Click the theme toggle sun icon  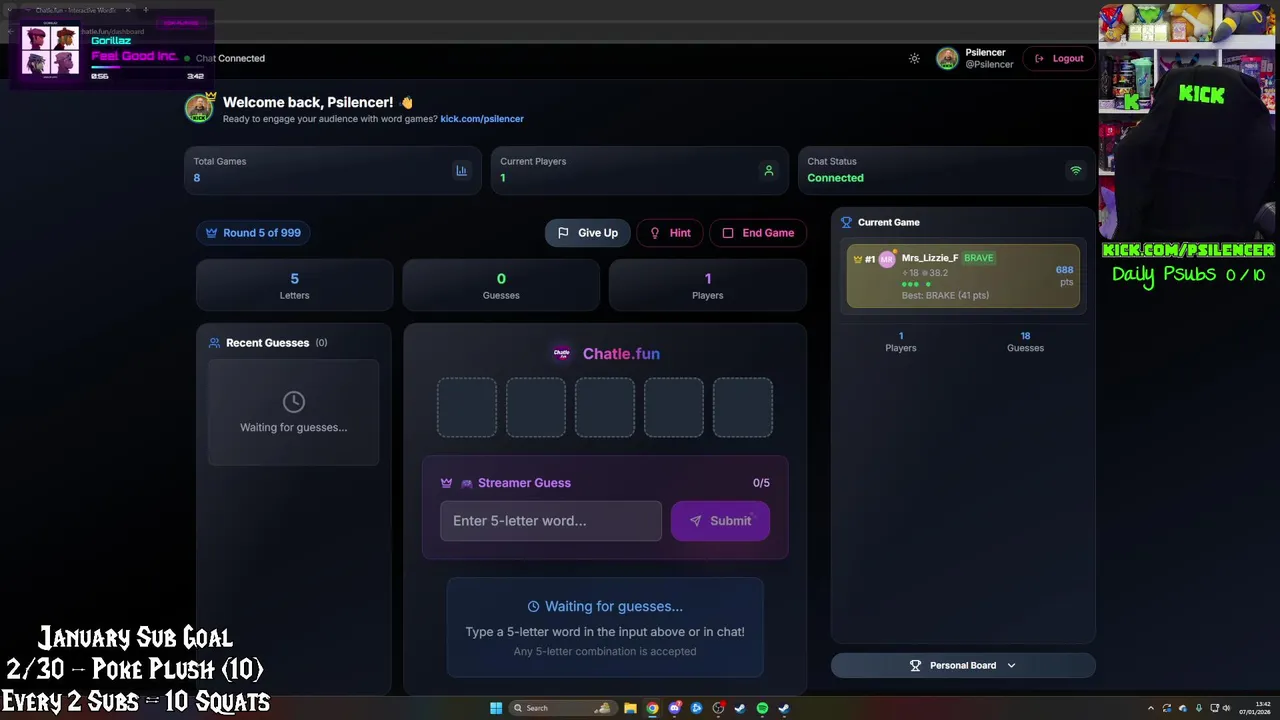coord(914,59)
